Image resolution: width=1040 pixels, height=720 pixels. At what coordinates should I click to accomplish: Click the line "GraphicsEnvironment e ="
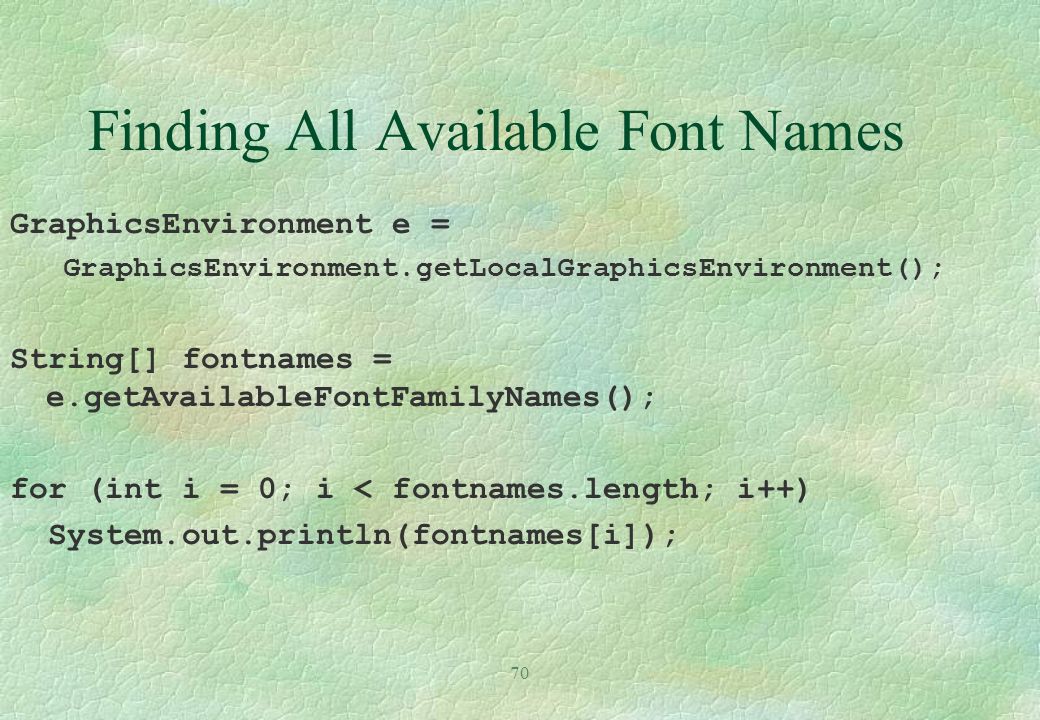[x=230, y=225]
